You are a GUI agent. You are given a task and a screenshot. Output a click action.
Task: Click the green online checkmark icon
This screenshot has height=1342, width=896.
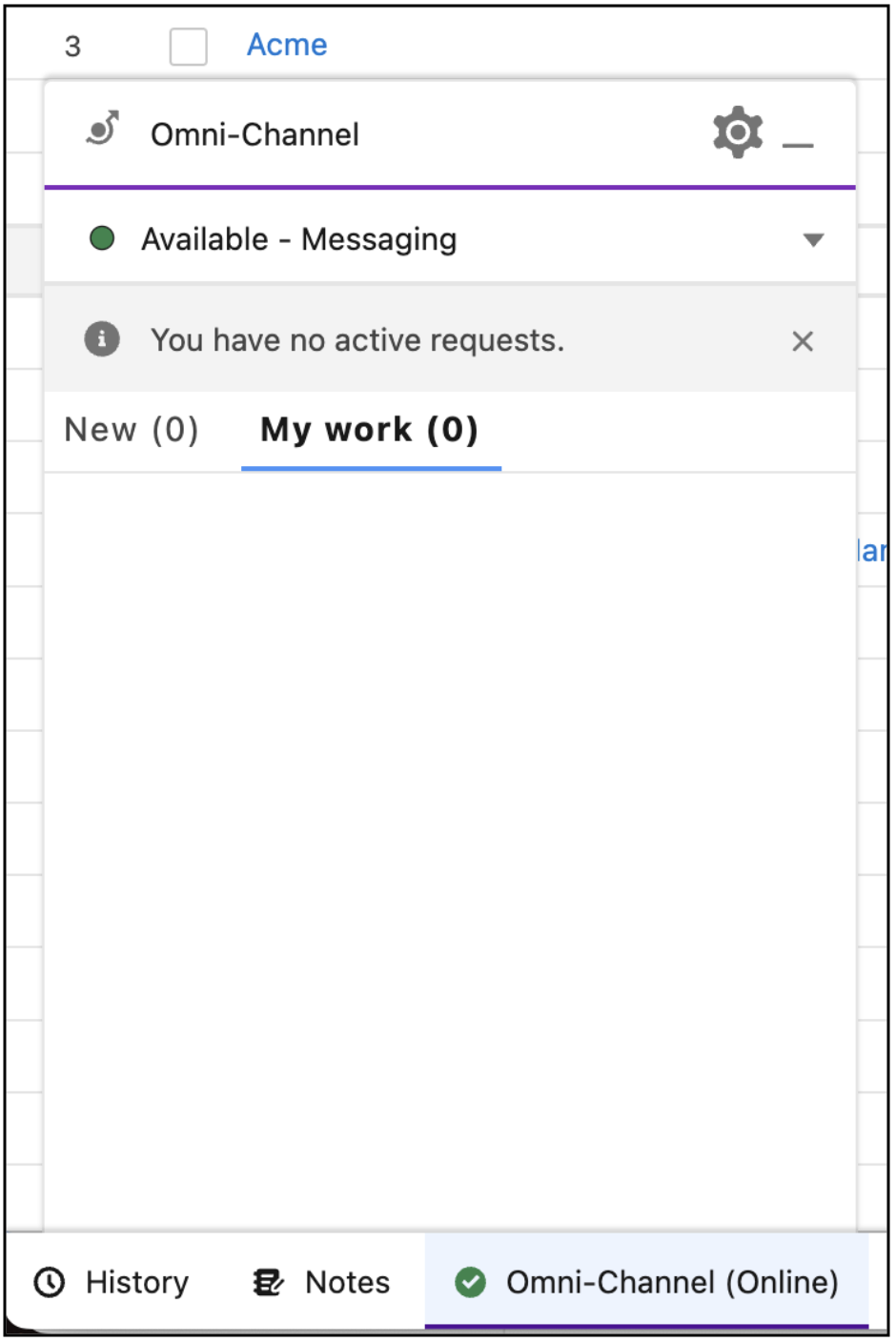tap(470, 1283)
